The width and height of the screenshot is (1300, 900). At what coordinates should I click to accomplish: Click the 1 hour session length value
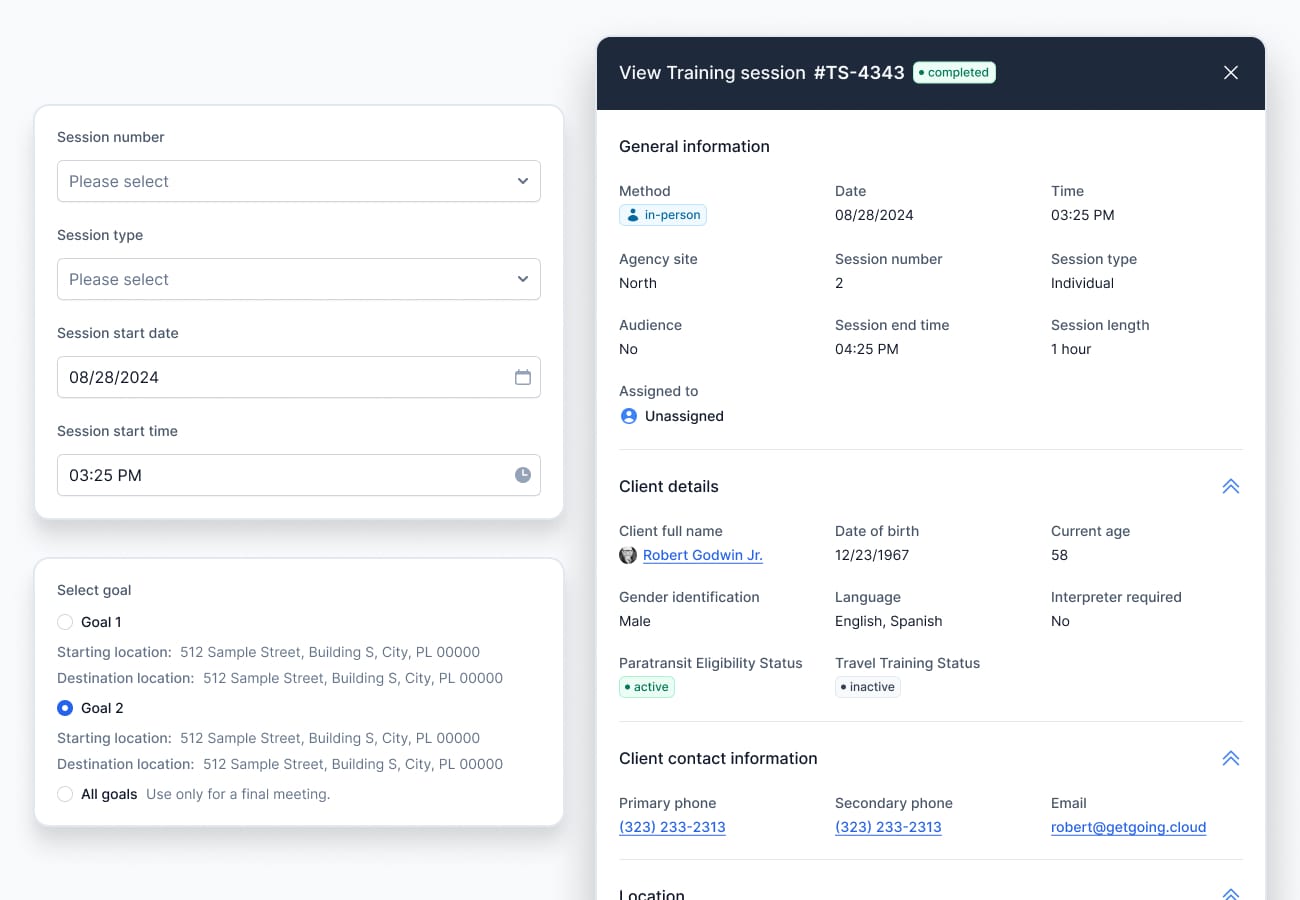pyautogui.click(x=1071, y=349)
